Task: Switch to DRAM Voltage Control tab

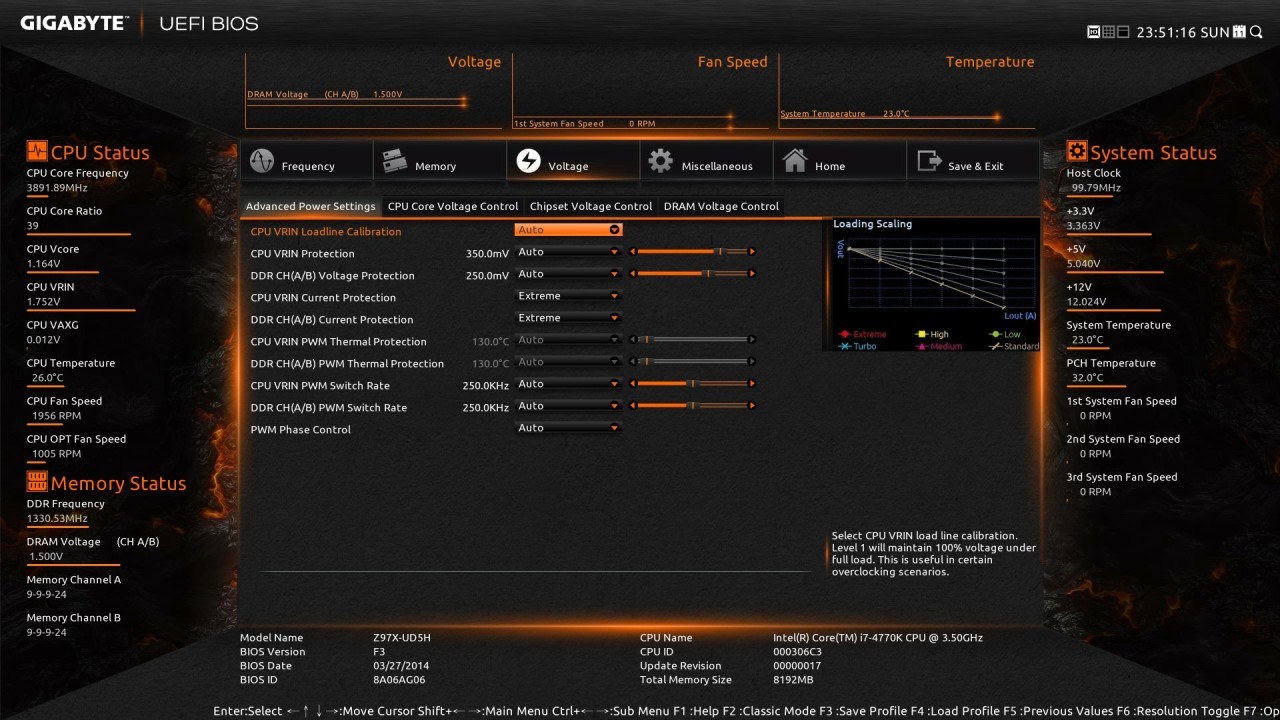Action: click(x=721, y=206)
